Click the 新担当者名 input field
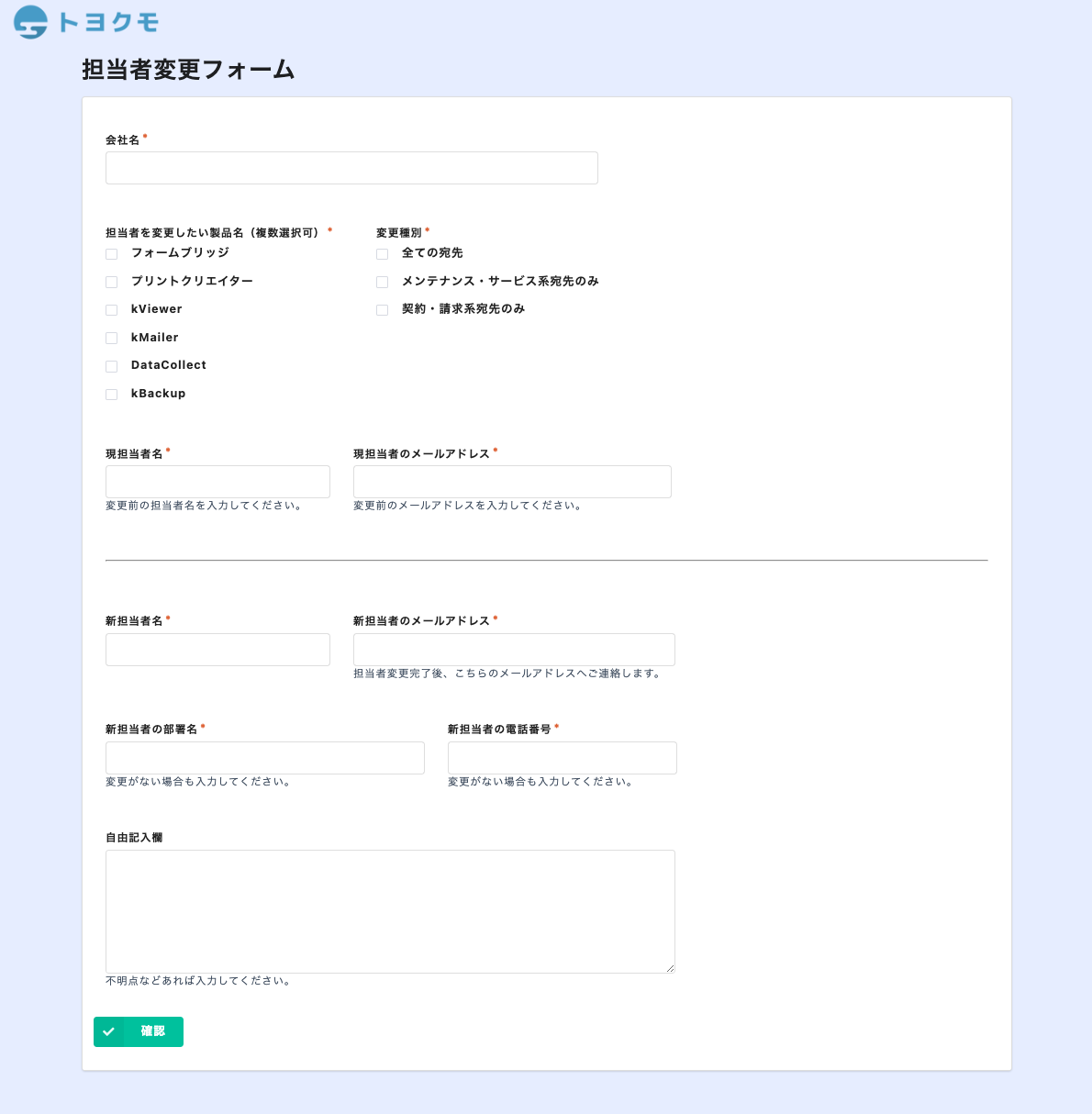The height and width of the screenshot is (1114, 1092). coord(217,650)
